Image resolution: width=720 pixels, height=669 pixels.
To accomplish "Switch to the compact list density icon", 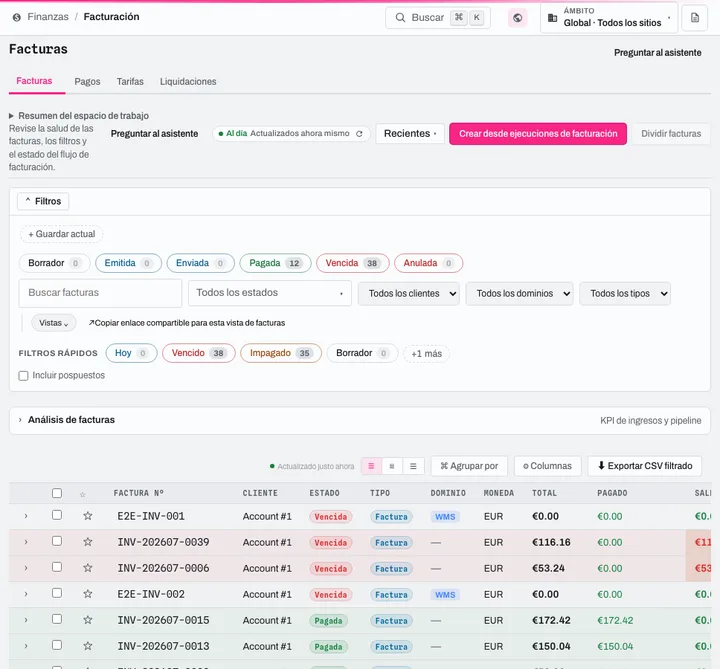I will (x=371, y=466).
